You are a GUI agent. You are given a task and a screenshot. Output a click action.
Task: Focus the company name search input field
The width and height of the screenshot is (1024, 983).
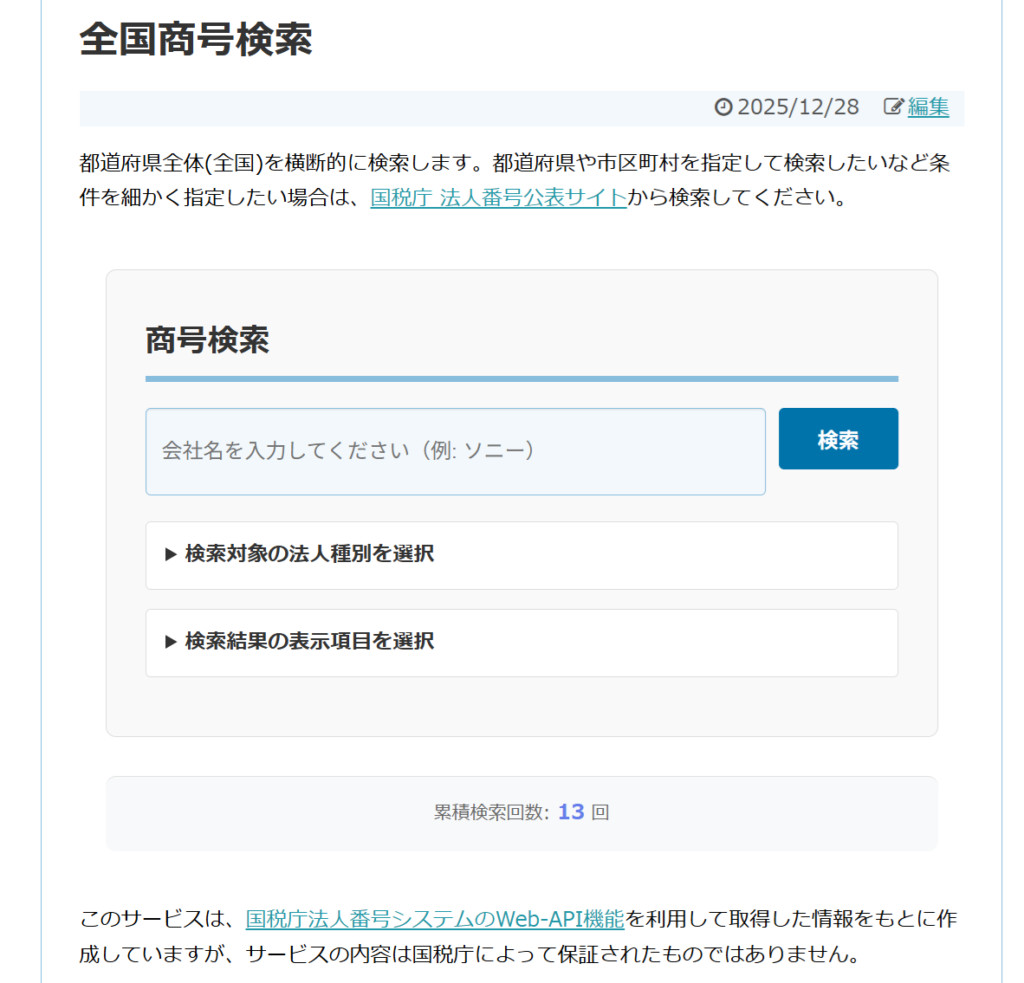455,451
